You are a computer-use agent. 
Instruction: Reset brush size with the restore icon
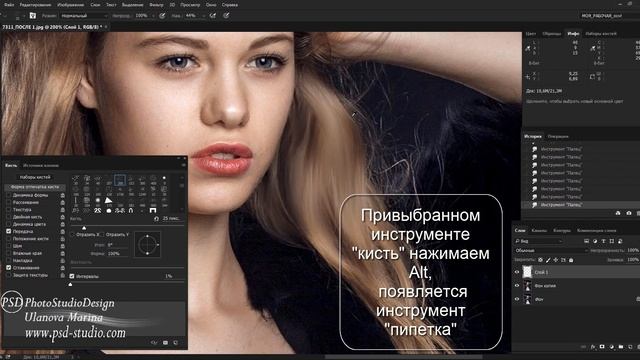pos(156,219)
